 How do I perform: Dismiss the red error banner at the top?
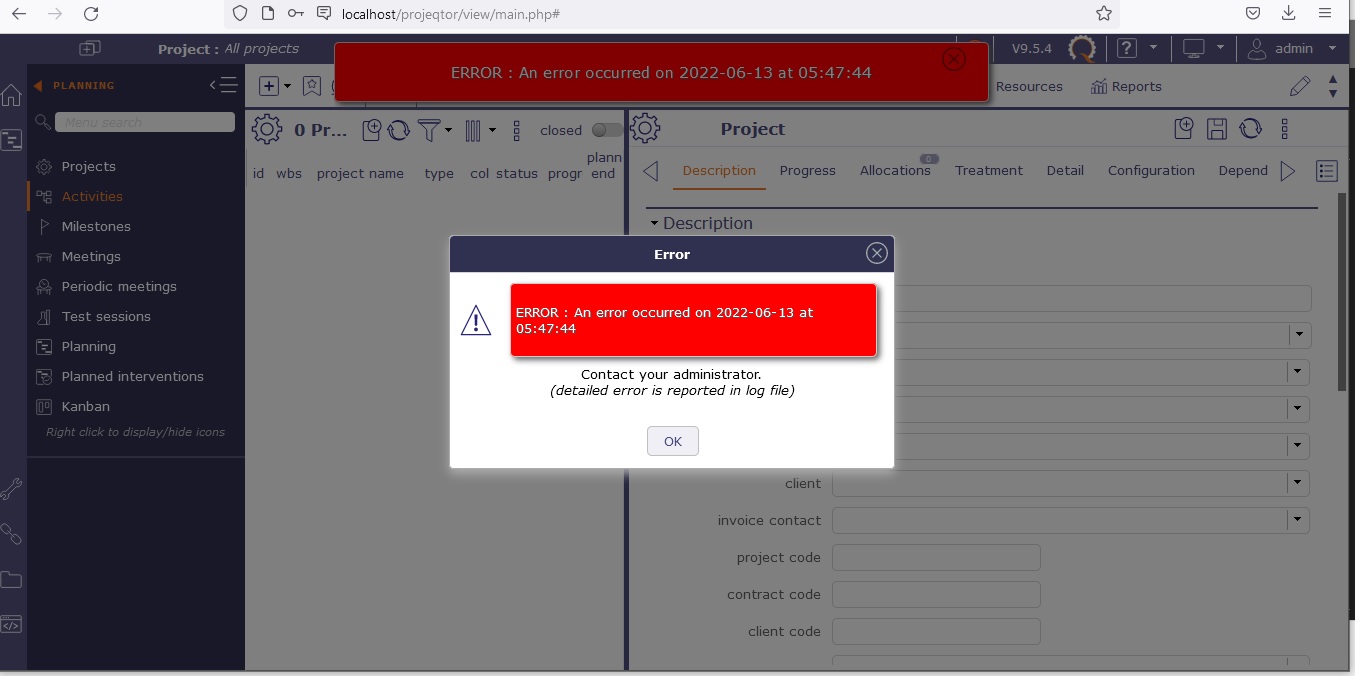(953, 59)
